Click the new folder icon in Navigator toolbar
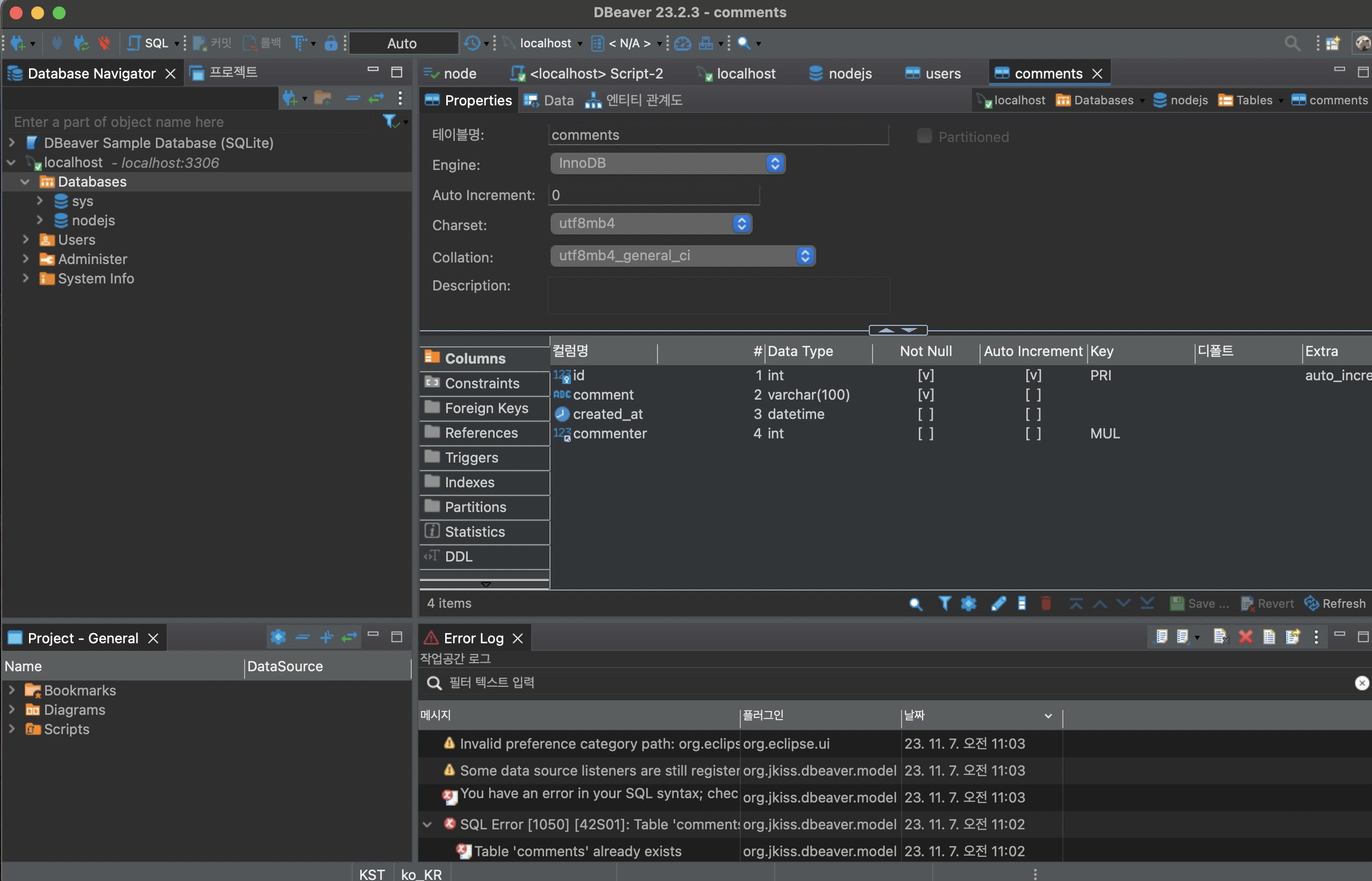1372x881 pixels. point(323,98)
